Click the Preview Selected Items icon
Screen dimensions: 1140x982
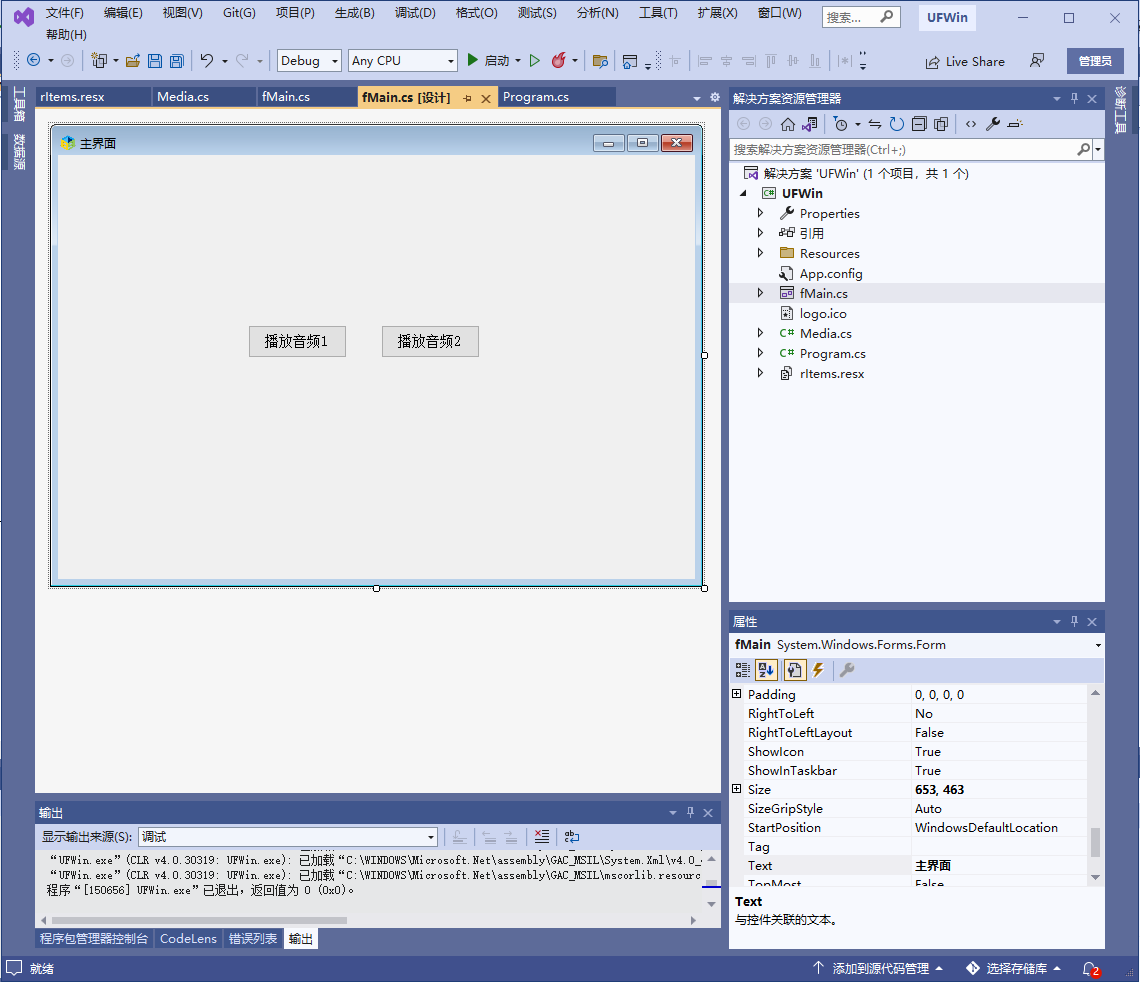click(x=1016, y=124)
